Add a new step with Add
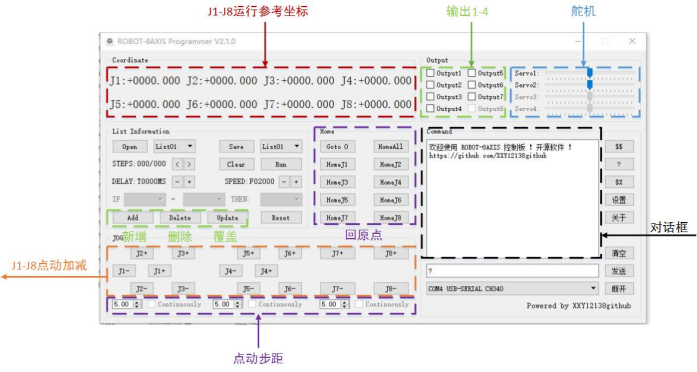 click(133, 218)
